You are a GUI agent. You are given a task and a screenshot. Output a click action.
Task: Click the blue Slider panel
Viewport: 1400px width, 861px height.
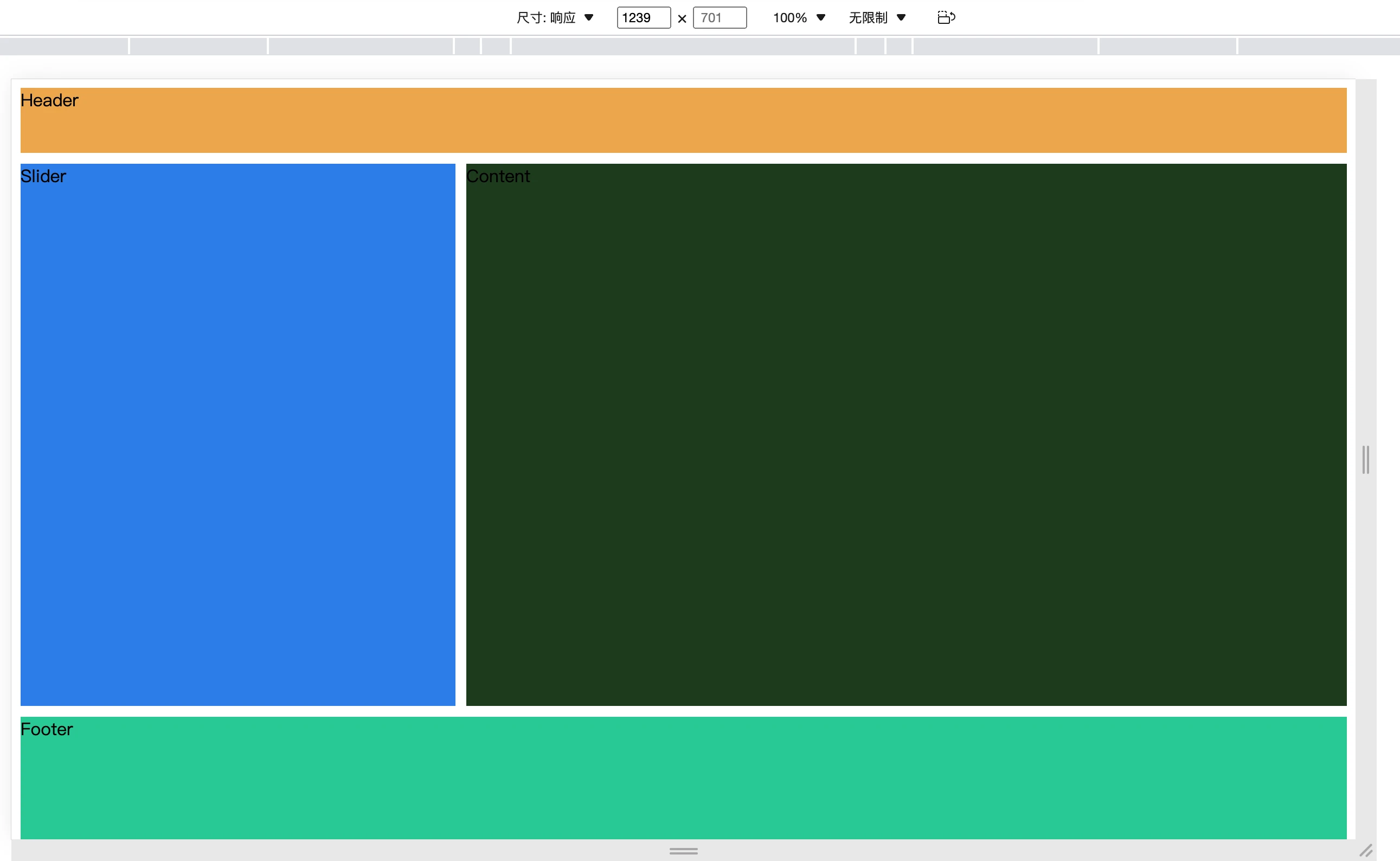point(237,434)
